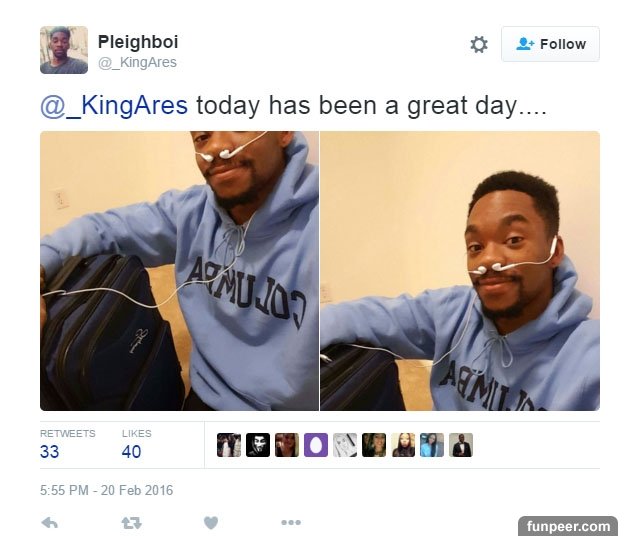Click the @_KingAres mention in tweet text
Screen dimensions: 638x536
[114, 105]
